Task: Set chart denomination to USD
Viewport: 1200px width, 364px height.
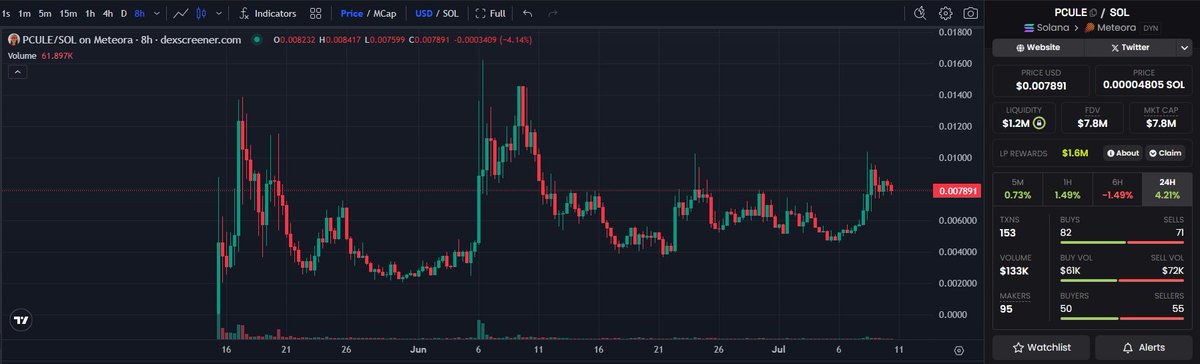Action: pyautogui.click(x=424, y=14)
